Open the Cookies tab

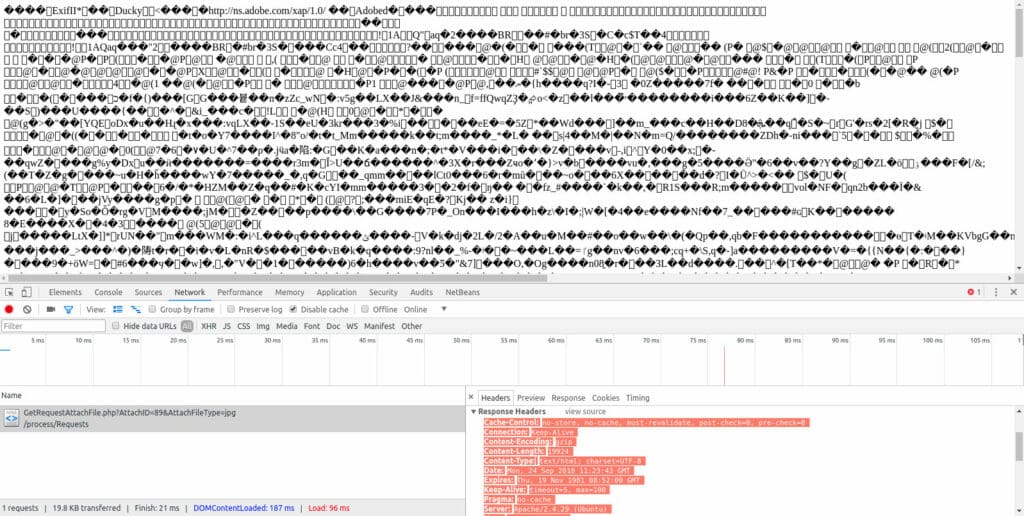(x=605, y=398)
